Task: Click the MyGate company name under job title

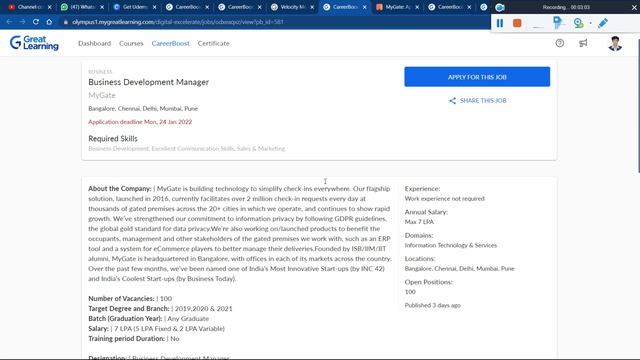Action: 102,95
